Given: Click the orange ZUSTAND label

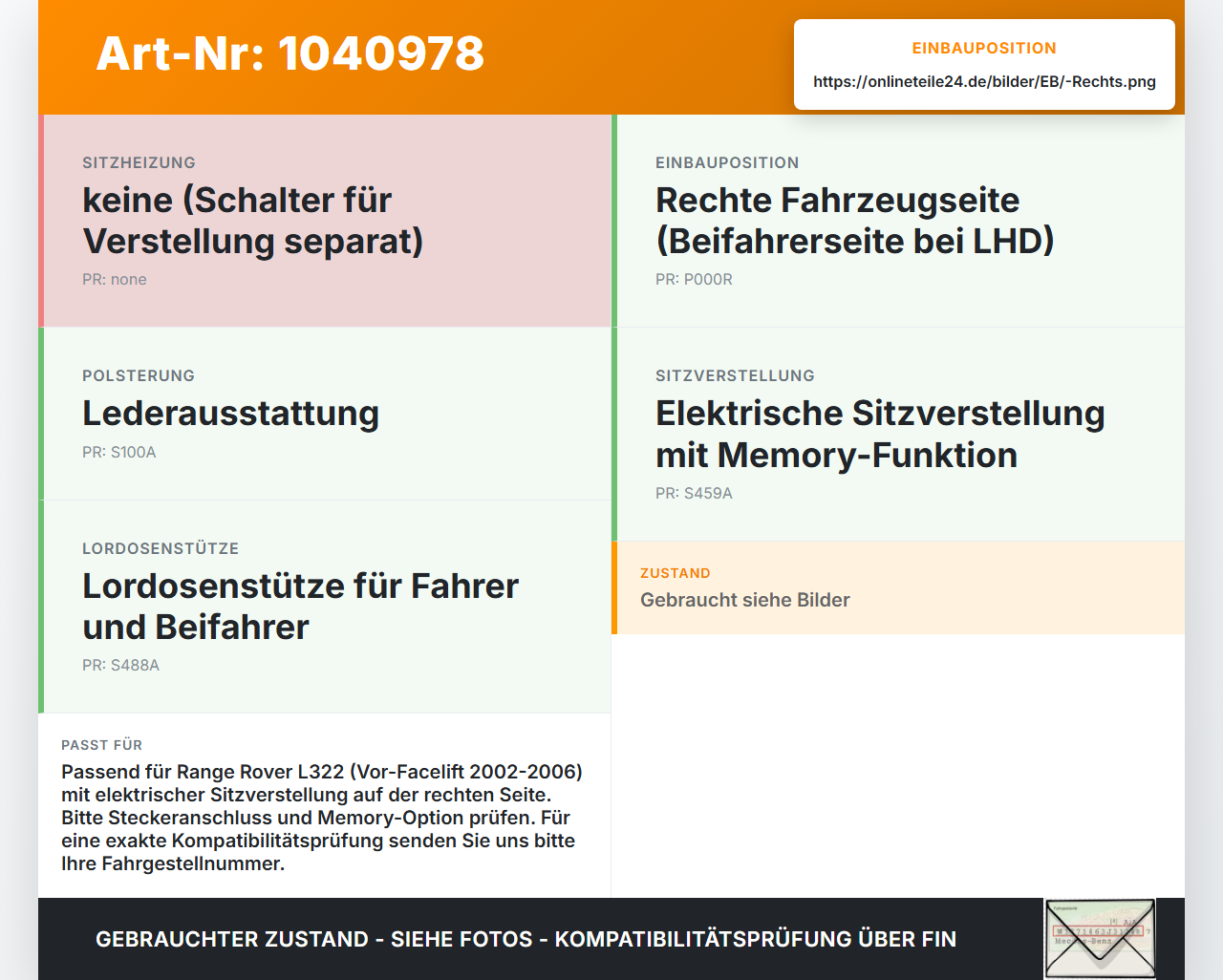Looking at the screenshot, I should tap(676, 573).
